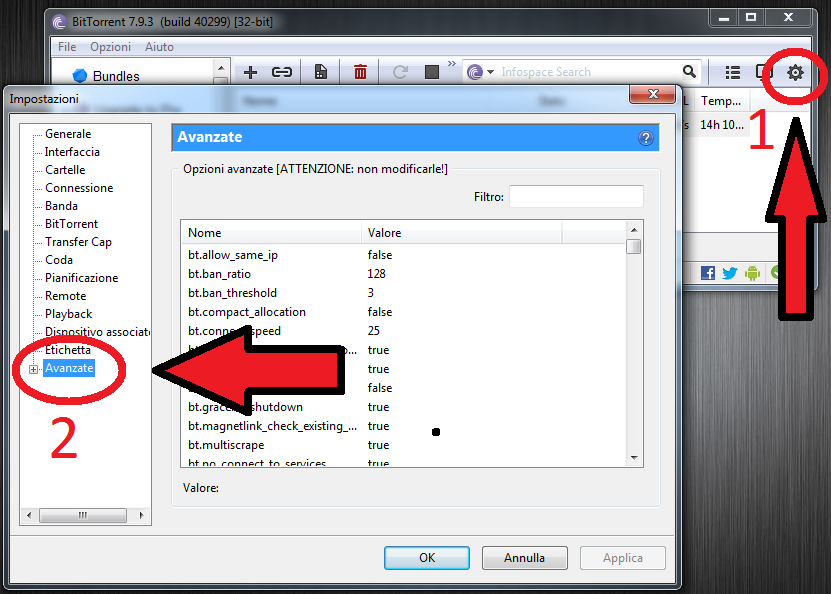The image size is (831, 594).
Task: Select BitTorrent in settings tree
Action: (71, 224)
